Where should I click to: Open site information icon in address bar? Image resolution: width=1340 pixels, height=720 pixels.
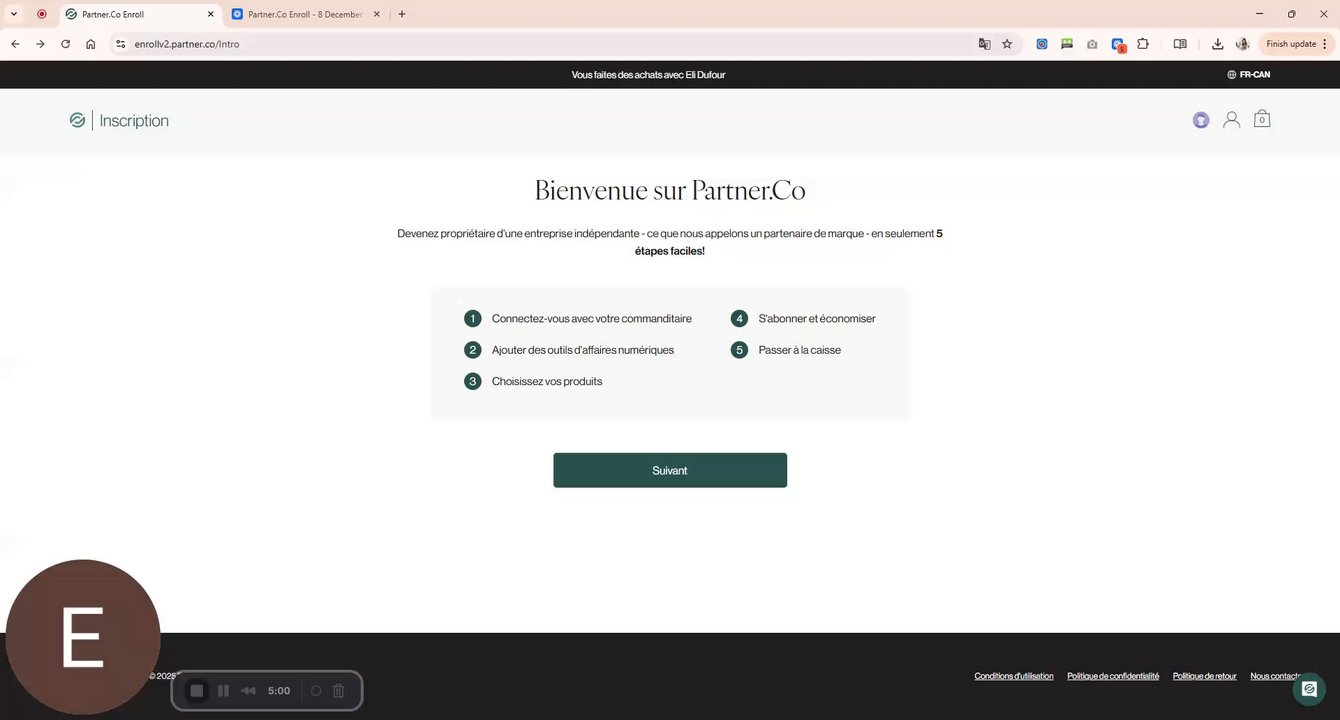click(x=120, y=44)
